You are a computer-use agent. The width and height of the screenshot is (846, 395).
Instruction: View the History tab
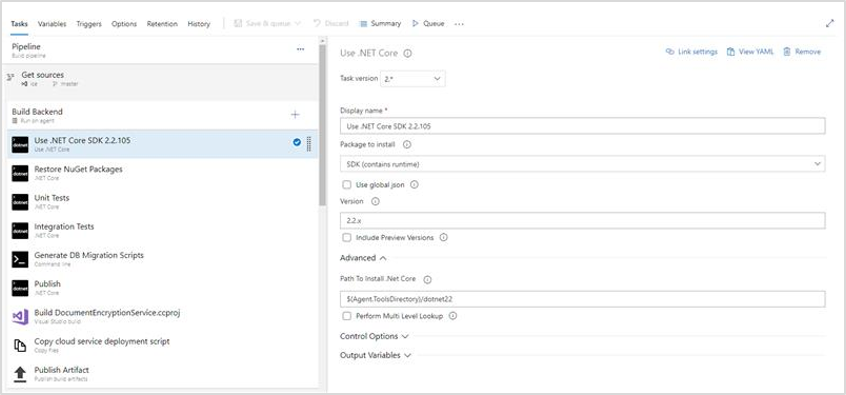(199, 24)
